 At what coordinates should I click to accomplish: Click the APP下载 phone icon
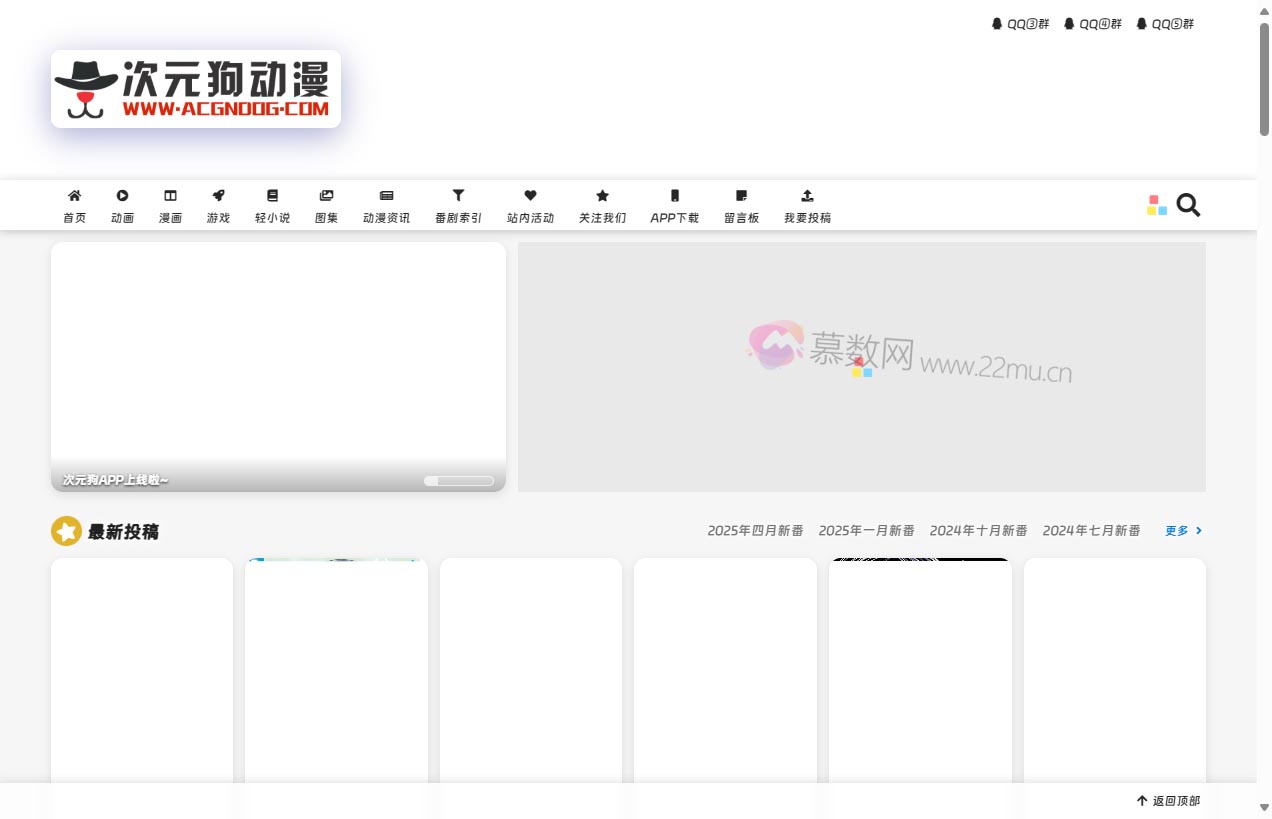coord(674,196)
